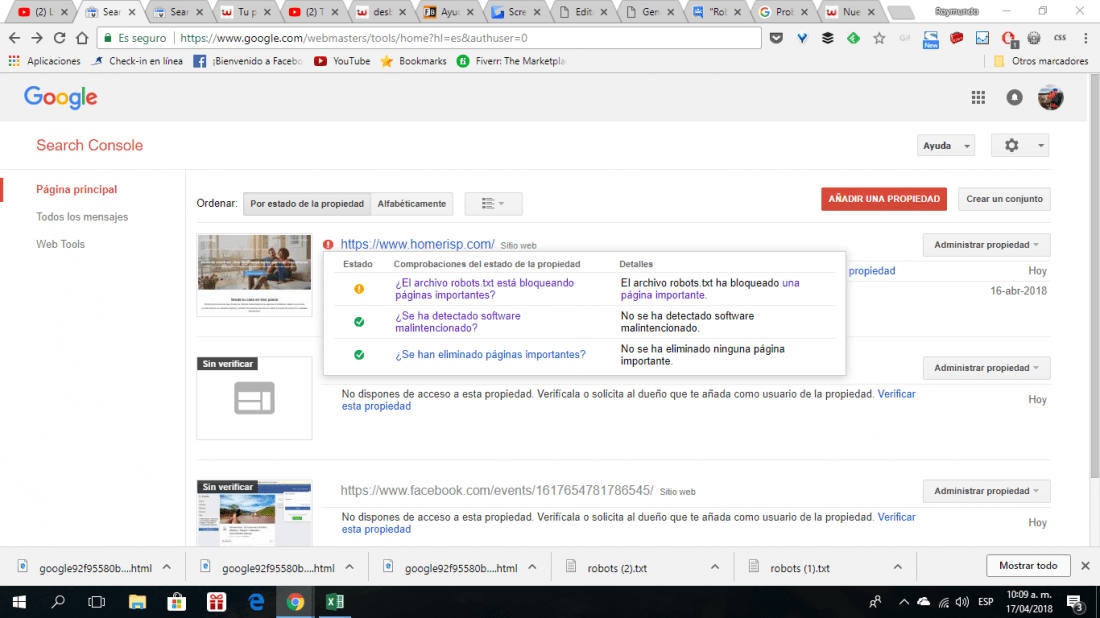Open the Ayuda dropdown

click(946, 145)
